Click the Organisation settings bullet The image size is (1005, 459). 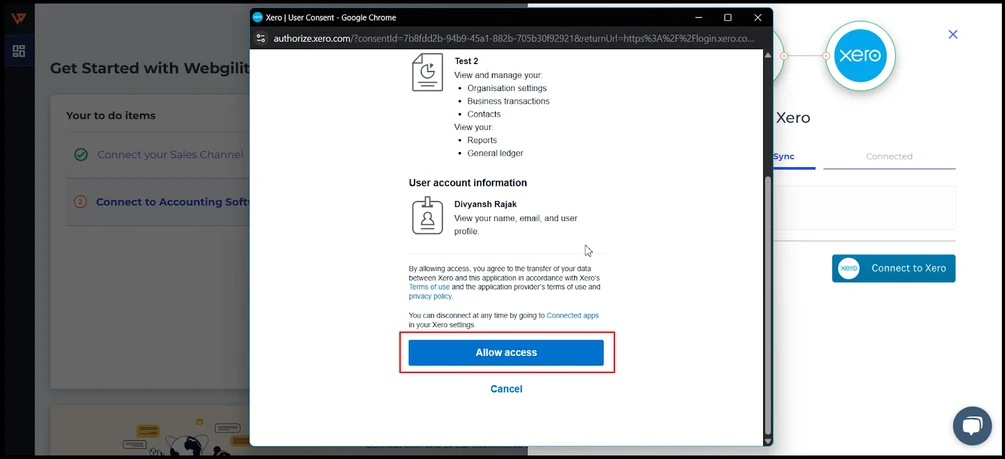click(507, 88)
